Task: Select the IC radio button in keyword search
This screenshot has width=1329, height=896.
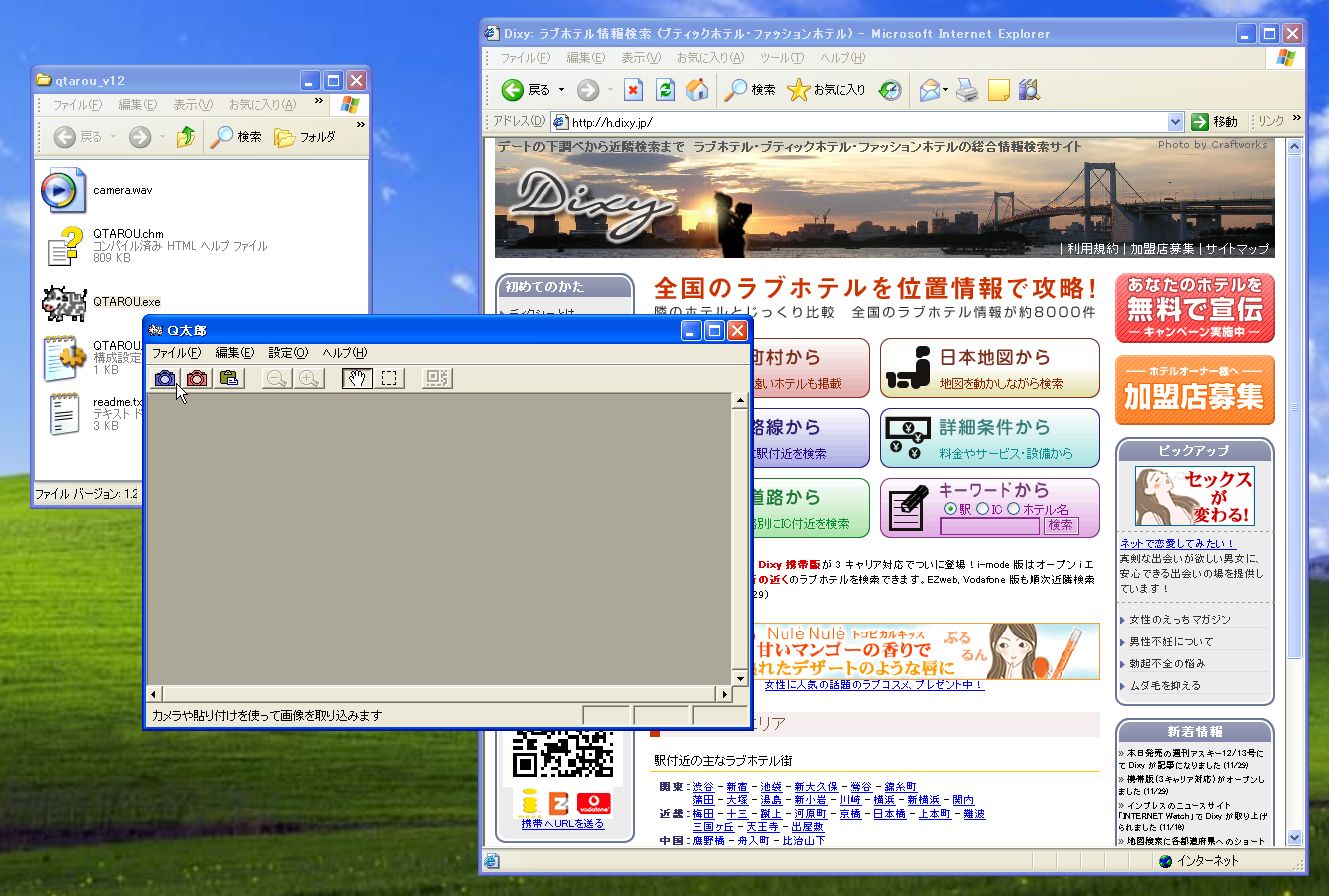Action: (983, 509)
